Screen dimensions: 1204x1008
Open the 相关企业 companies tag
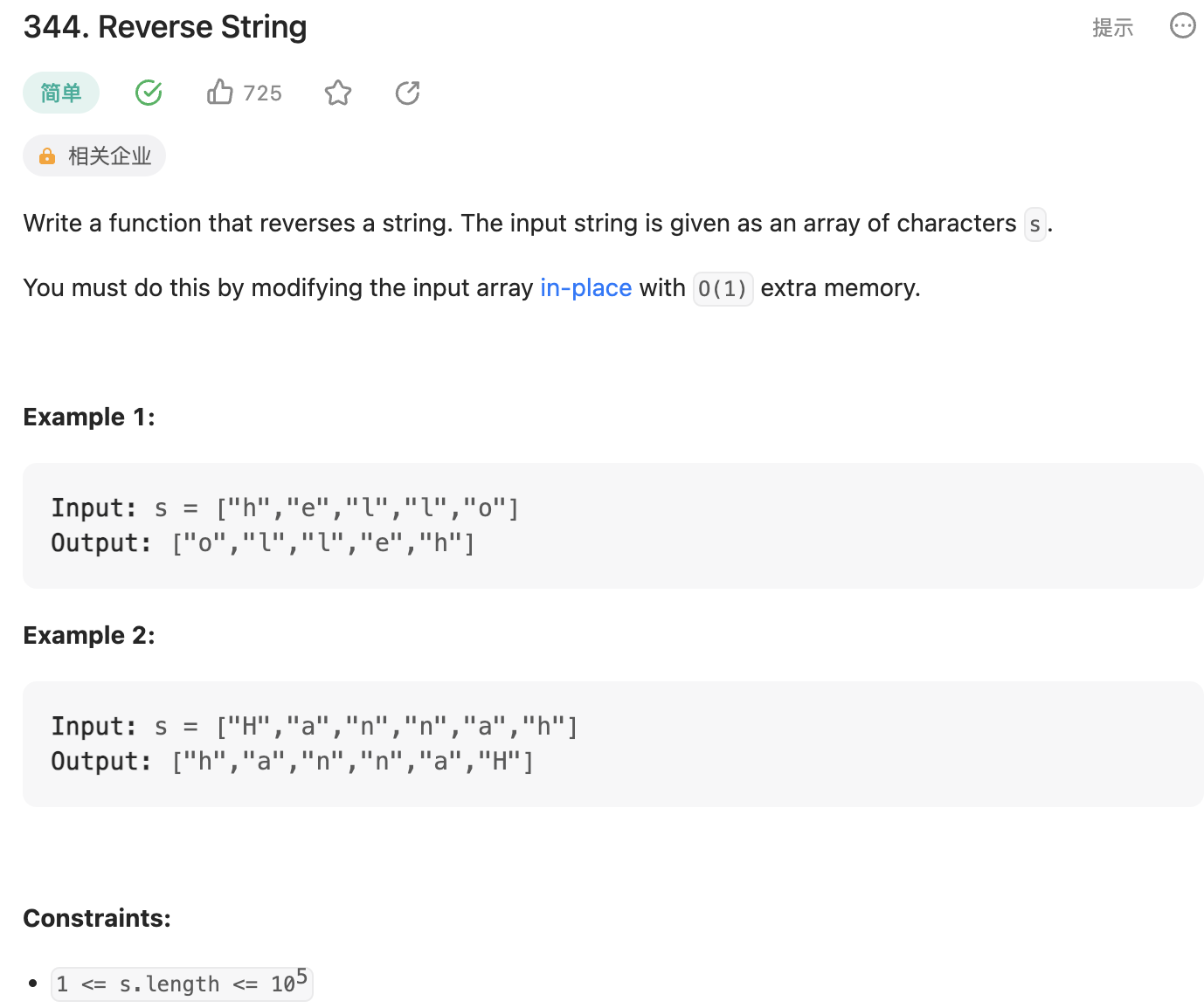(x=109, y=156)
